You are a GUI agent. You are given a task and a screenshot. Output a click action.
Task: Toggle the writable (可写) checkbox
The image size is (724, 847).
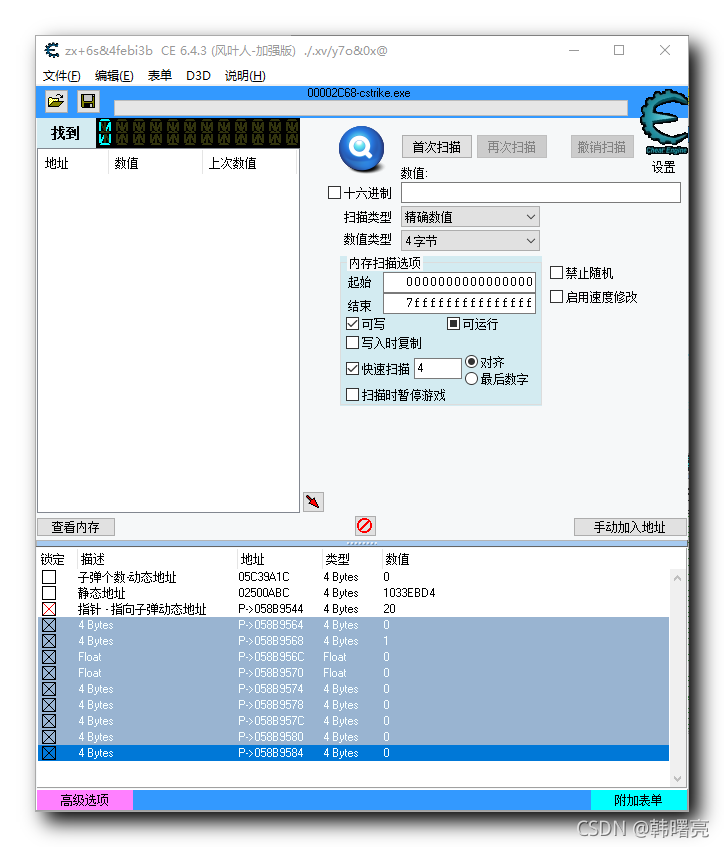pos(352,323)
